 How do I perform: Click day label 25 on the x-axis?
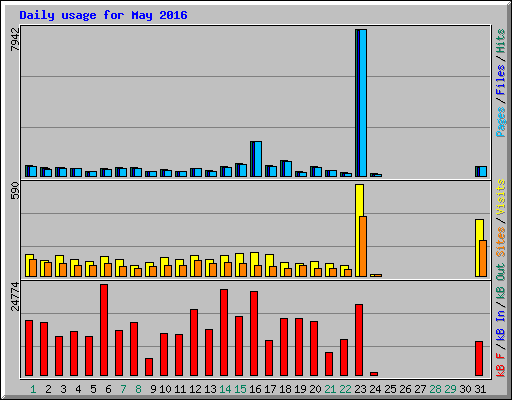pos(390,389)
